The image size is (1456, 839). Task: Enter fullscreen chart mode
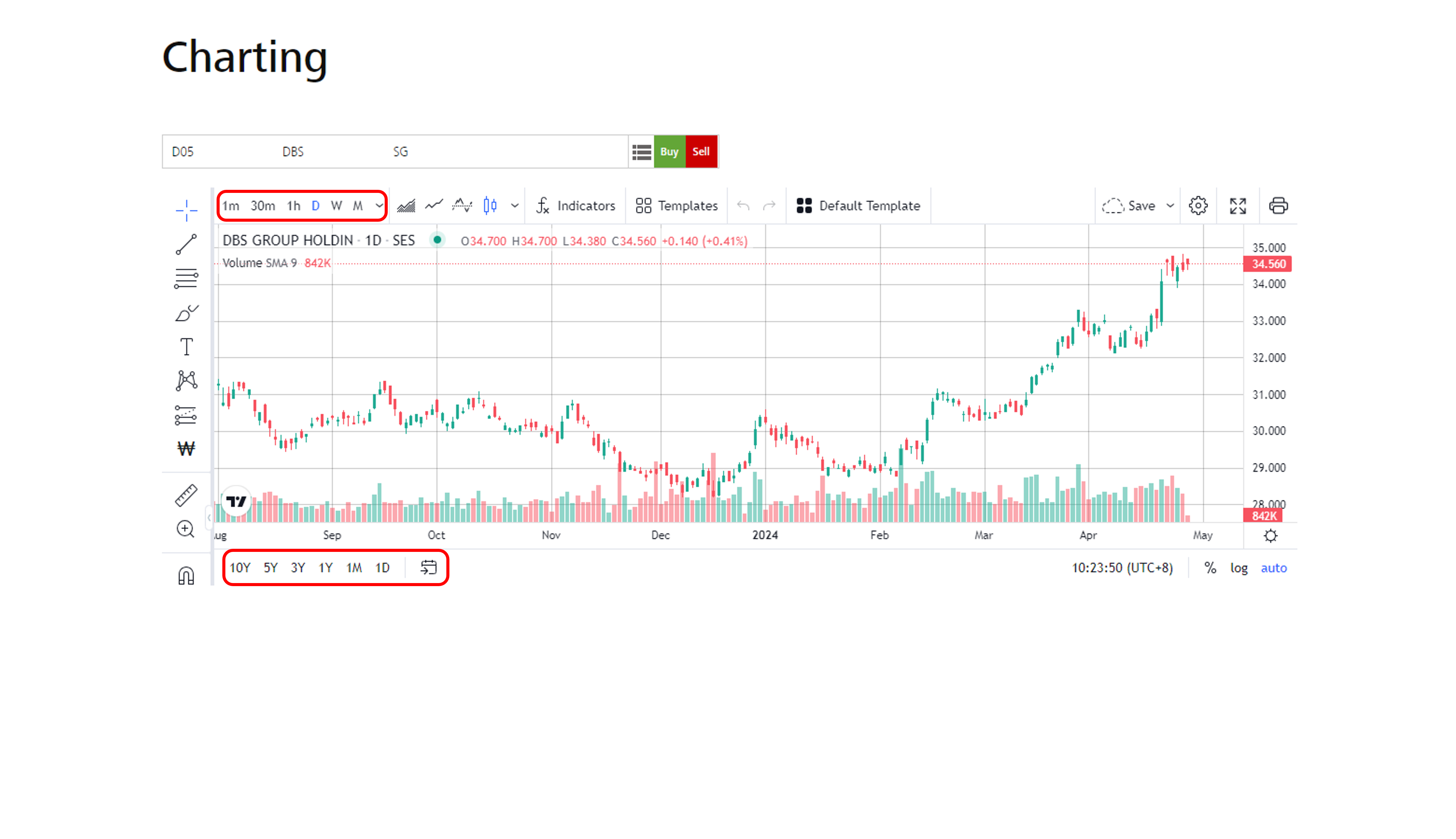click(1238, 206)
